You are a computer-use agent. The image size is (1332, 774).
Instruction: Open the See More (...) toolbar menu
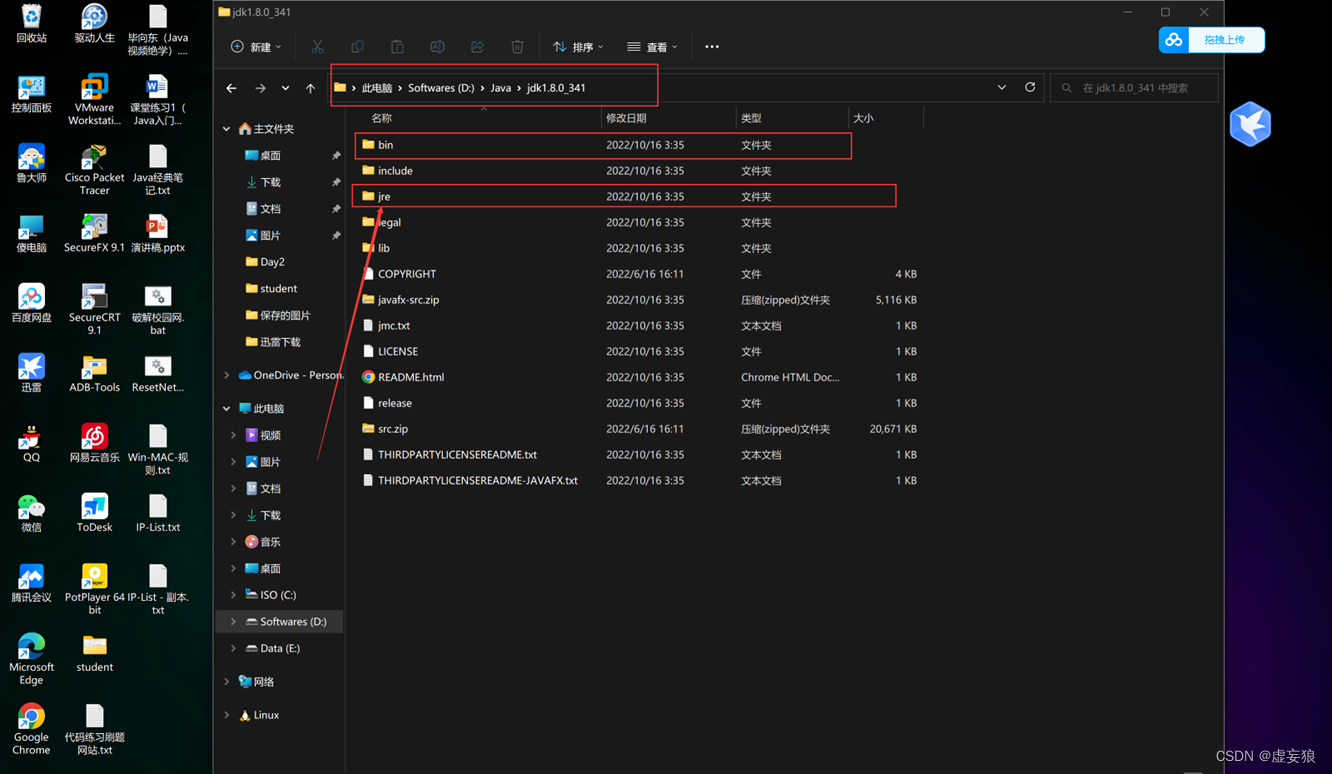point(711,46)
